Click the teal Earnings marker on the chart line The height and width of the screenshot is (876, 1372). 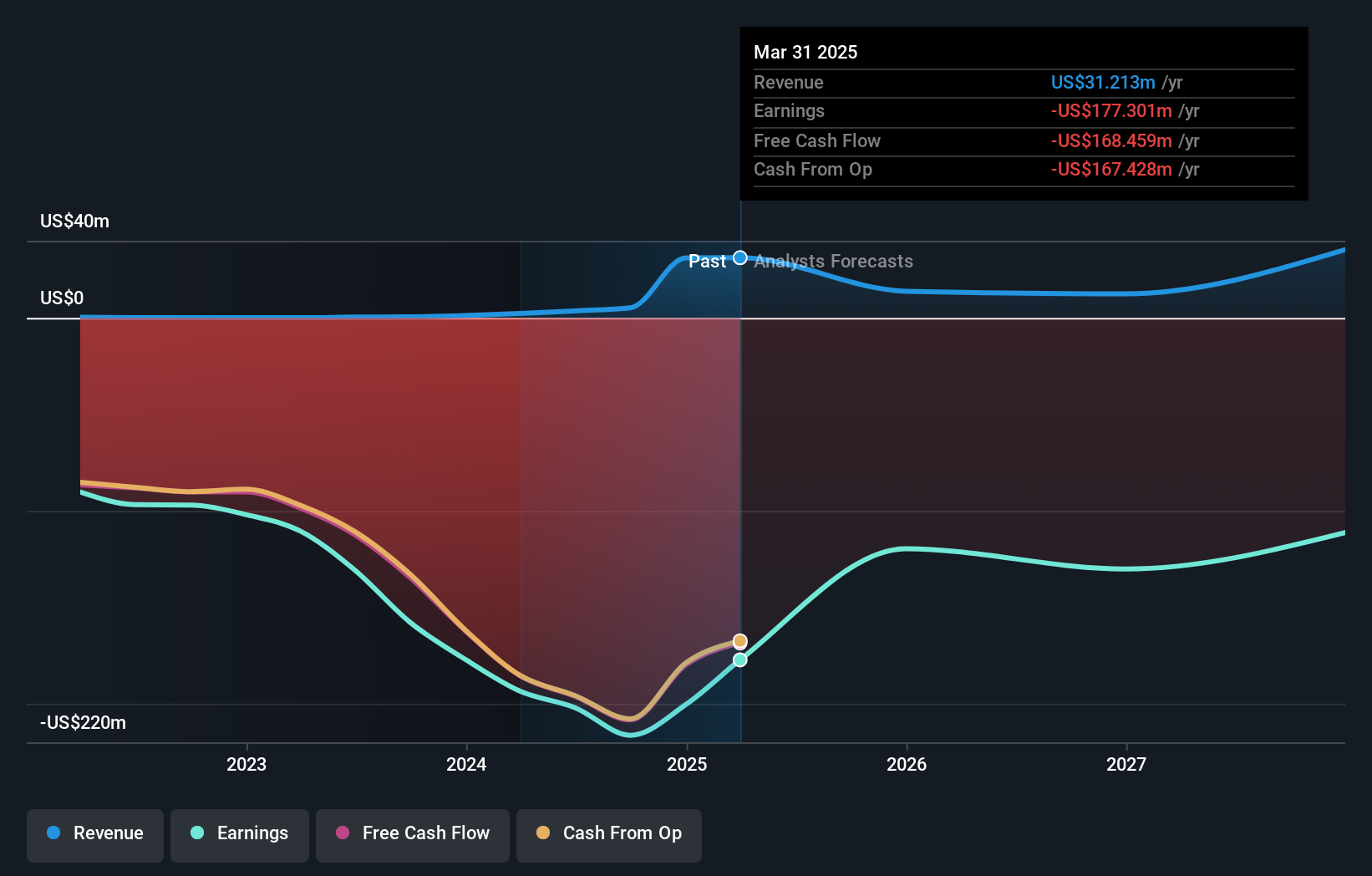coord(740,660)
